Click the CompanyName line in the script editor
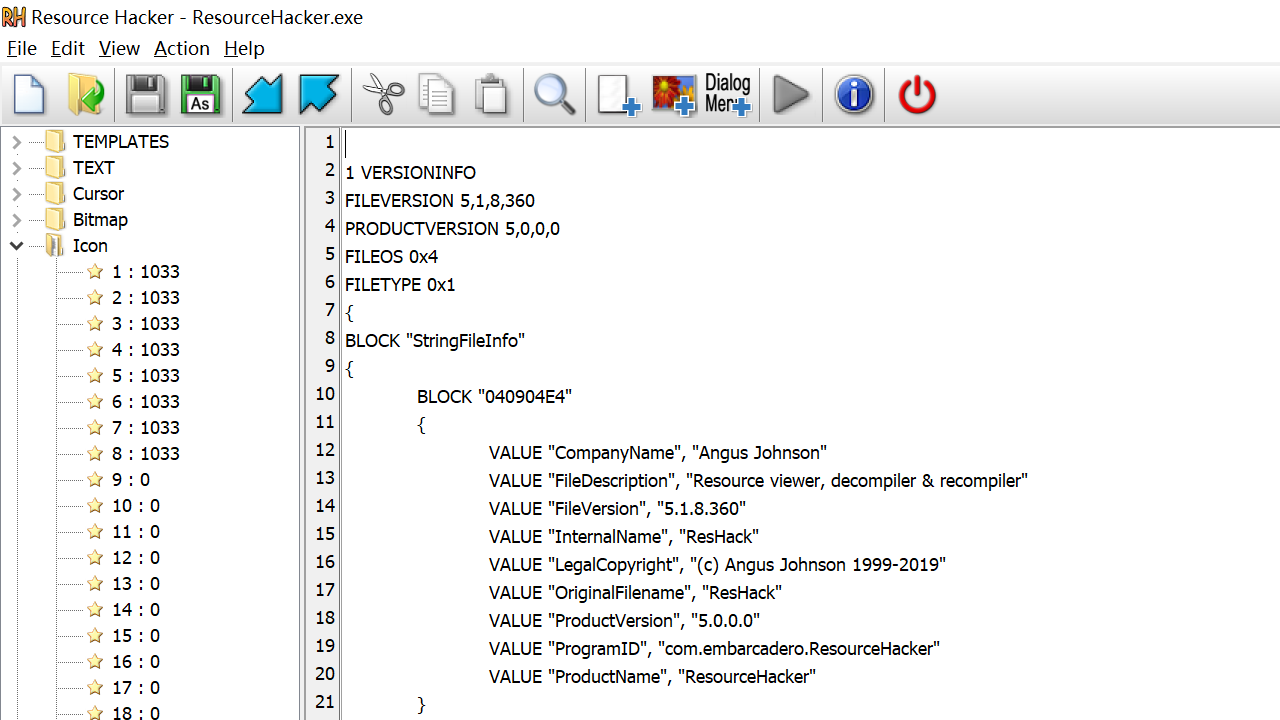The image size is (1280, 720). (x=657, y=453)
